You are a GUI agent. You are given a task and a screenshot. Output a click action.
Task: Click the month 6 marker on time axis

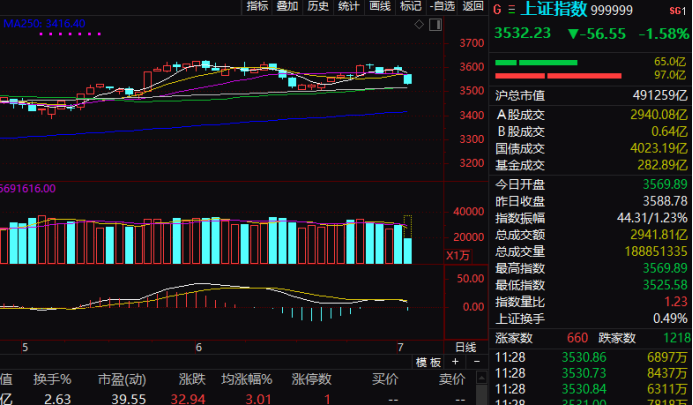click(198, 348)
